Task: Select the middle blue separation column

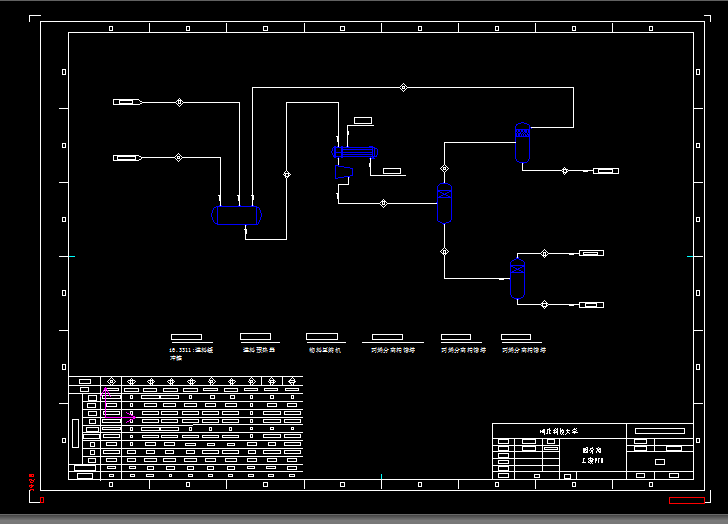Action: 444,203
